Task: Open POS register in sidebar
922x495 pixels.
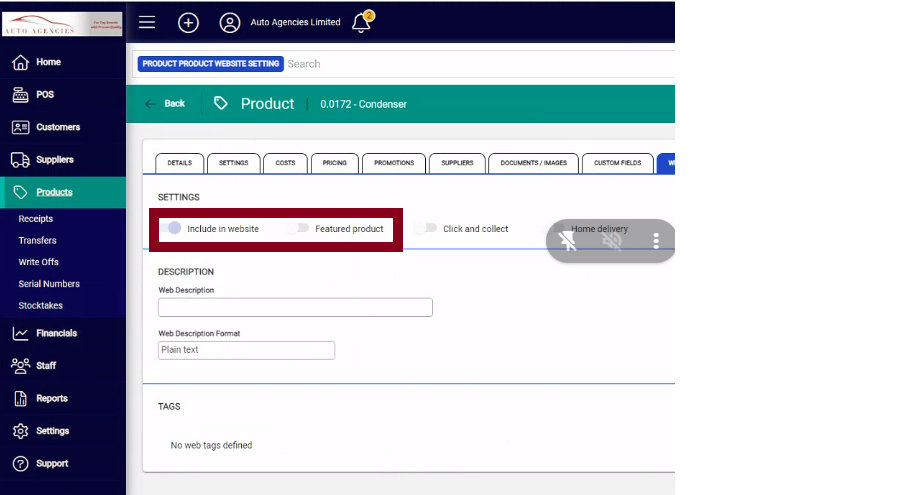Action: click(44, 95)
